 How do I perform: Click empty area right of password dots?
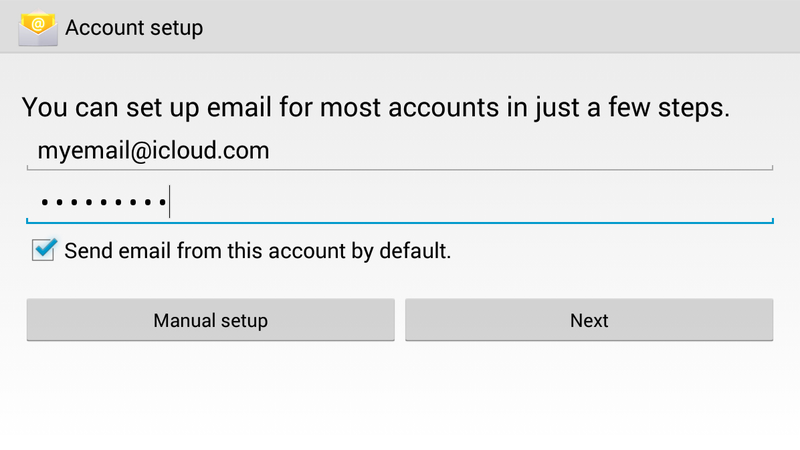coord(469,203)
